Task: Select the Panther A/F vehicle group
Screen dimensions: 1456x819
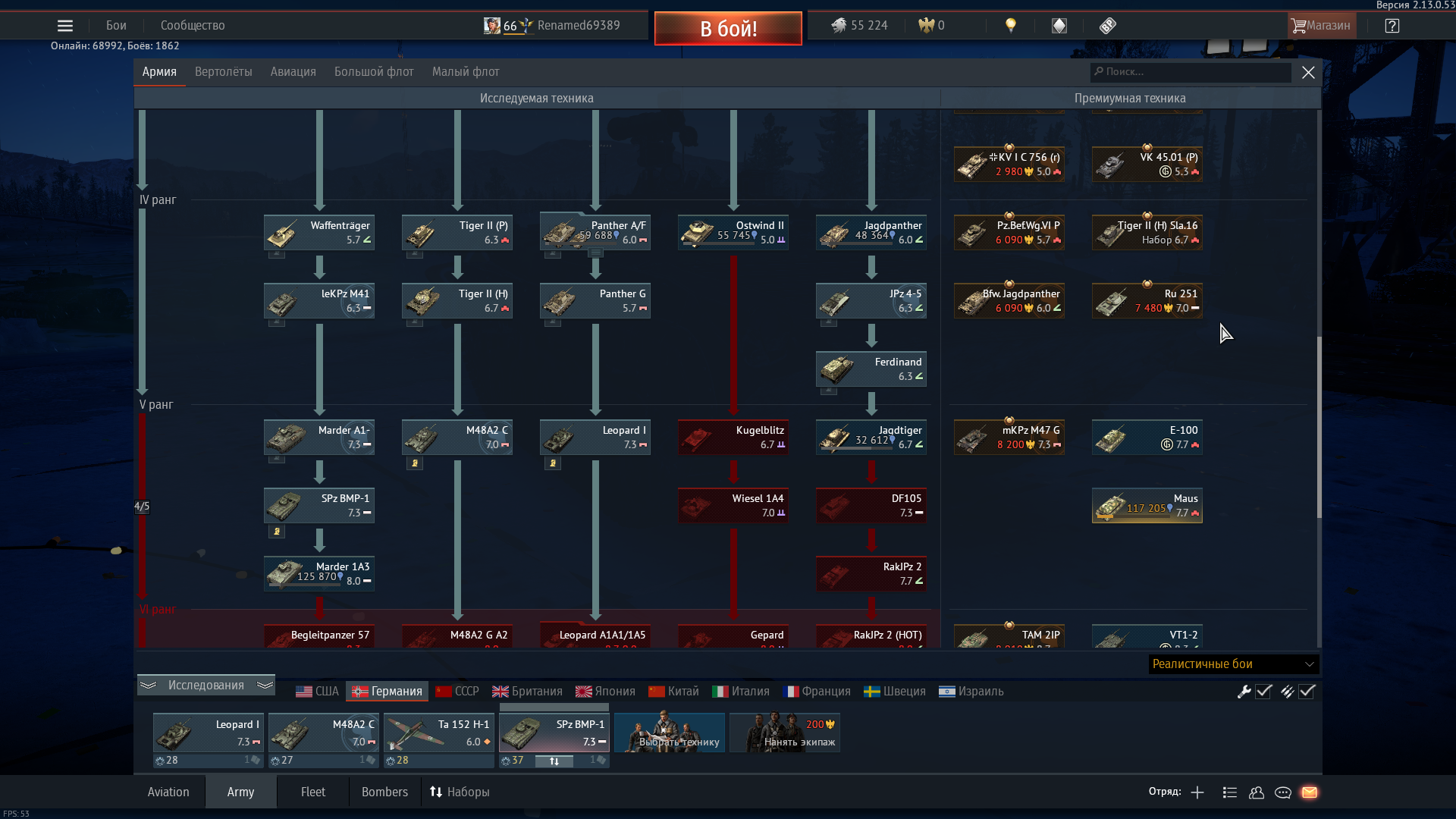Action: [595, 231]
